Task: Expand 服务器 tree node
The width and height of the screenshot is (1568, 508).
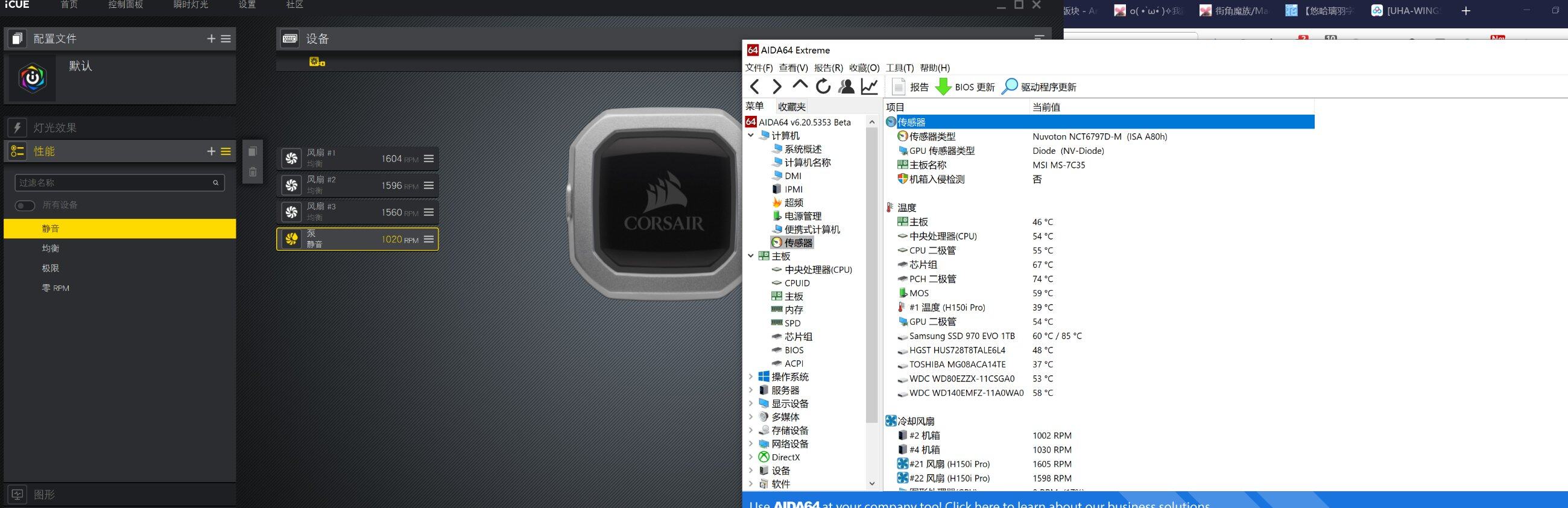Action: click(x=751, y=390)
